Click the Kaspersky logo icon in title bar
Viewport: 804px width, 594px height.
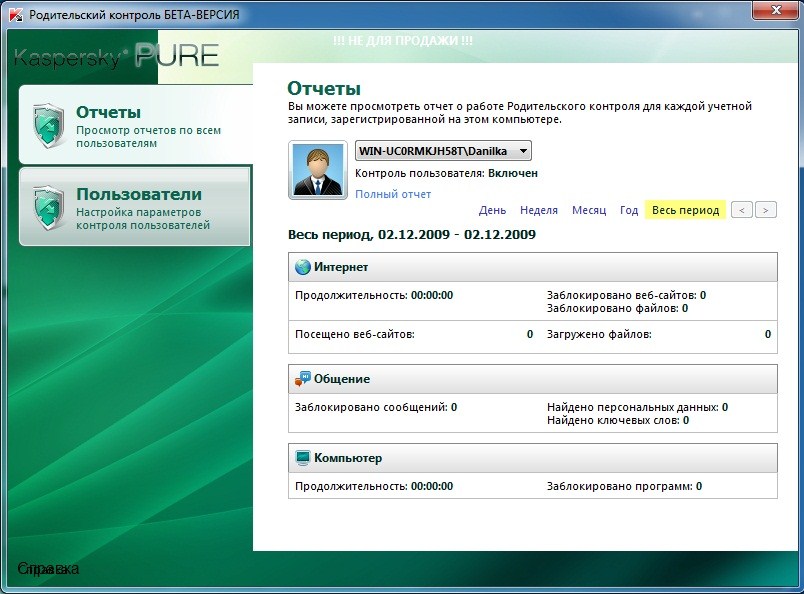(15, 14)
